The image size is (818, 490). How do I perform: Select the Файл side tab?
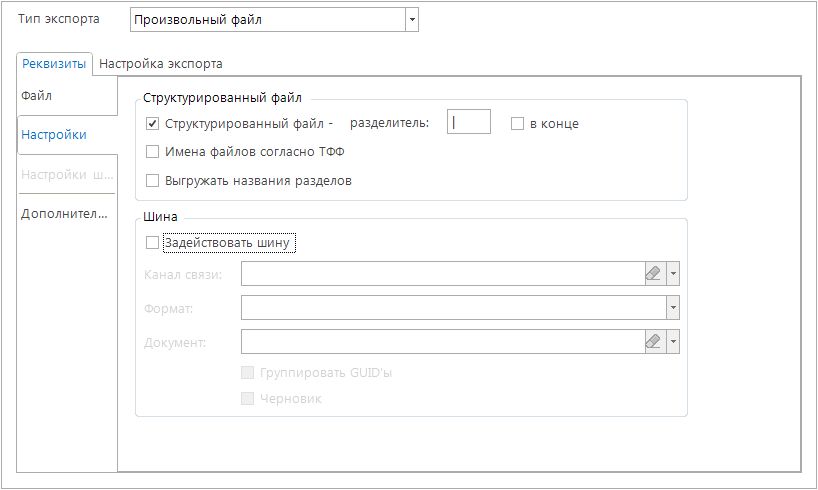(x=37, y=96)
